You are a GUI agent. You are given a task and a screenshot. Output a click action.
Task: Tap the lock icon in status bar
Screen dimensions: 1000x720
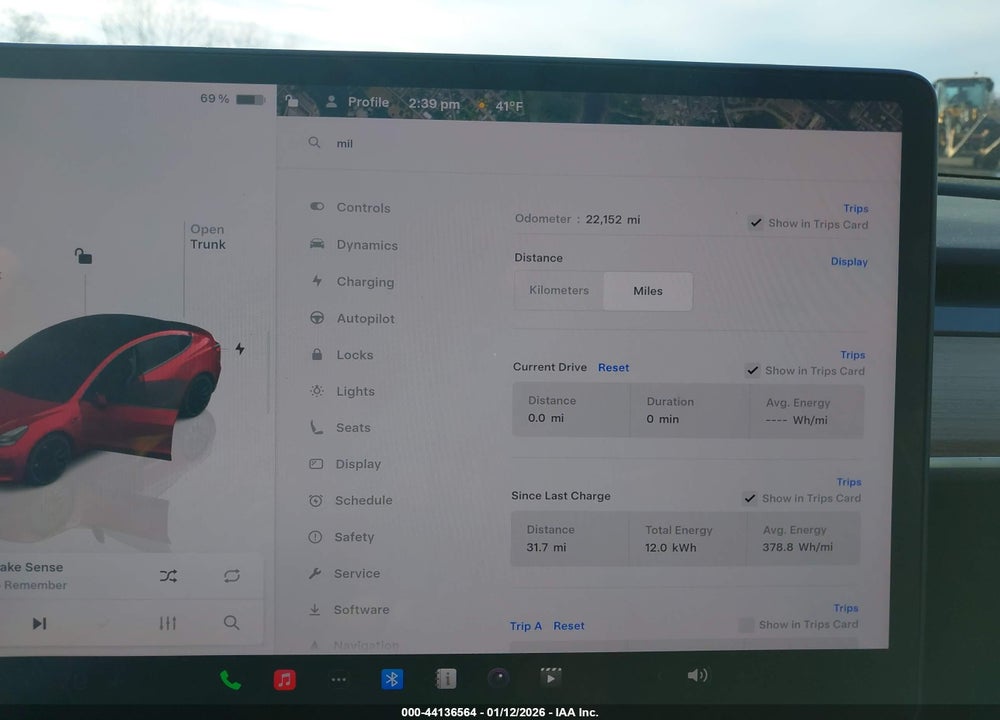click(291, 101)
